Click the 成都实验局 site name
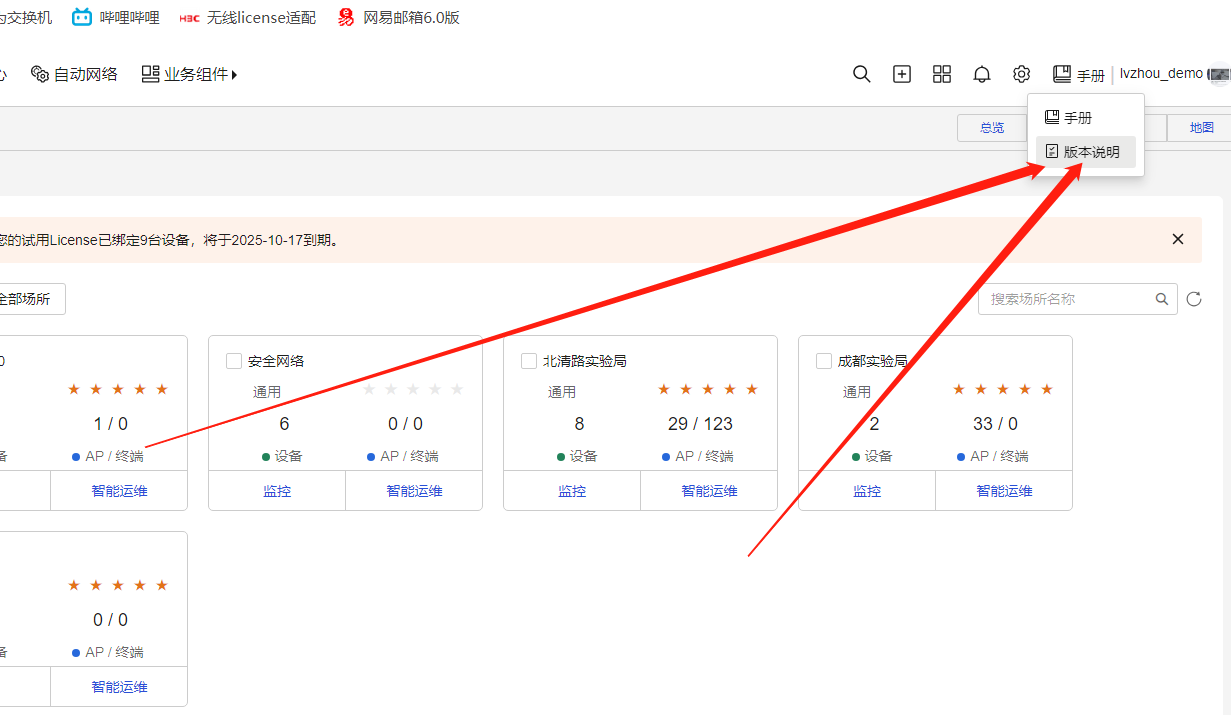 click(873, 361)
